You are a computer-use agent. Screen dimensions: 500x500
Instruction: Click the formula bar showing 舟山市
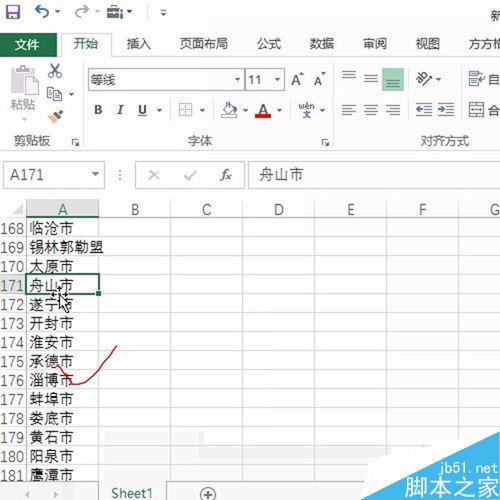374,175
